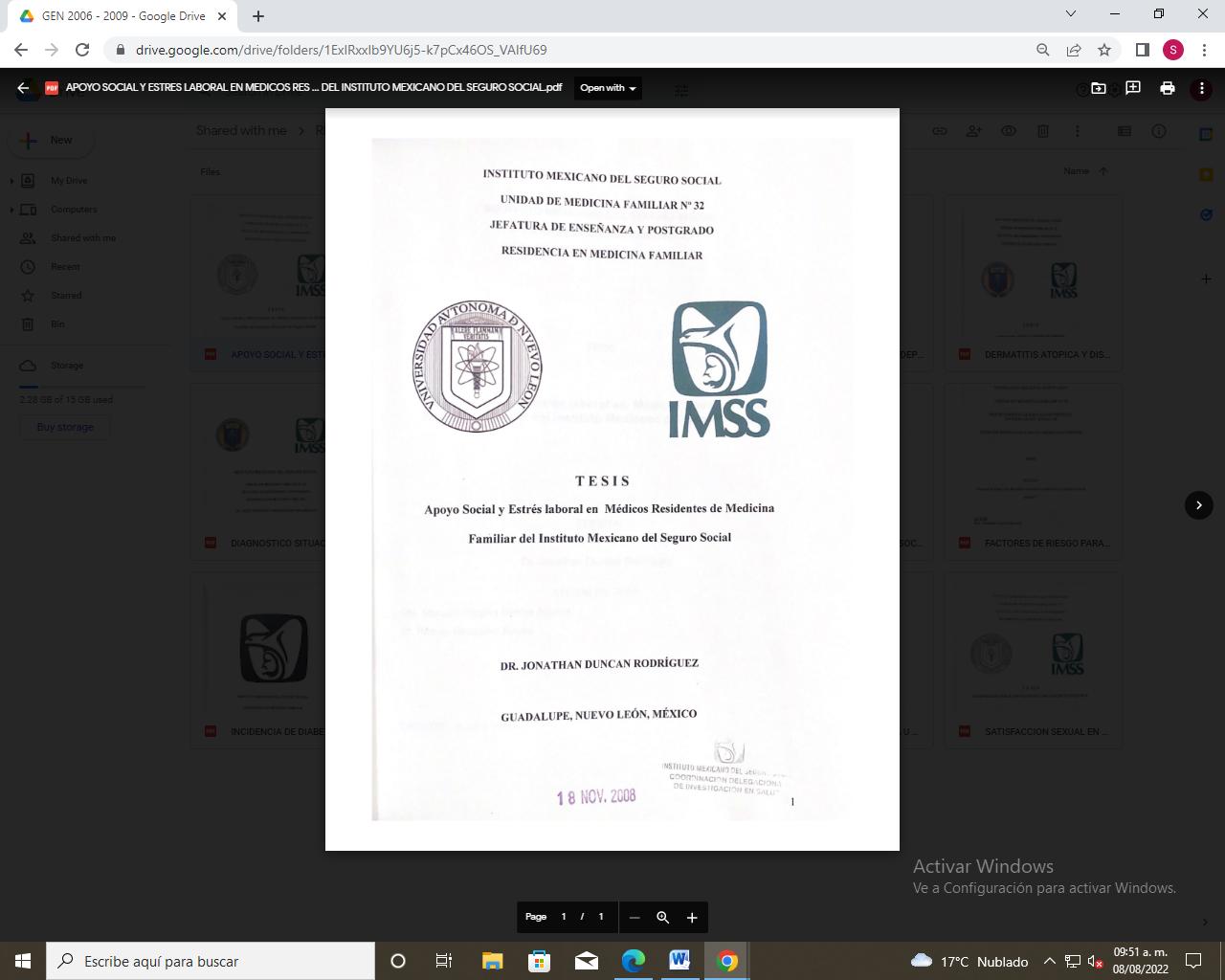
Task: Click Chrome icon in taskbar
Action: pyautogui.click(x=726, y=961)
